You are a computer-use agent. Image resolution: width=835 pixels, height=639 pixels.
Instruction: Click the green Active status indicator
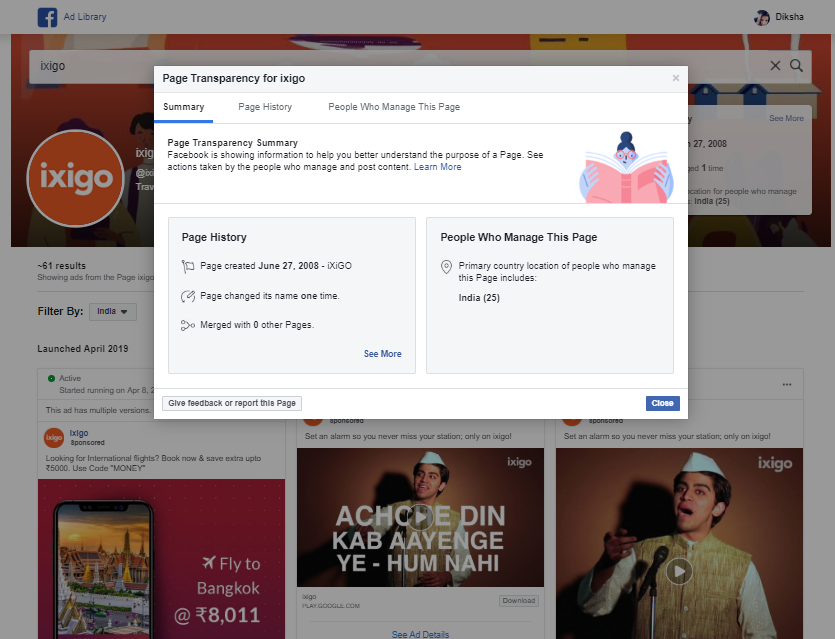click(52, 379)
